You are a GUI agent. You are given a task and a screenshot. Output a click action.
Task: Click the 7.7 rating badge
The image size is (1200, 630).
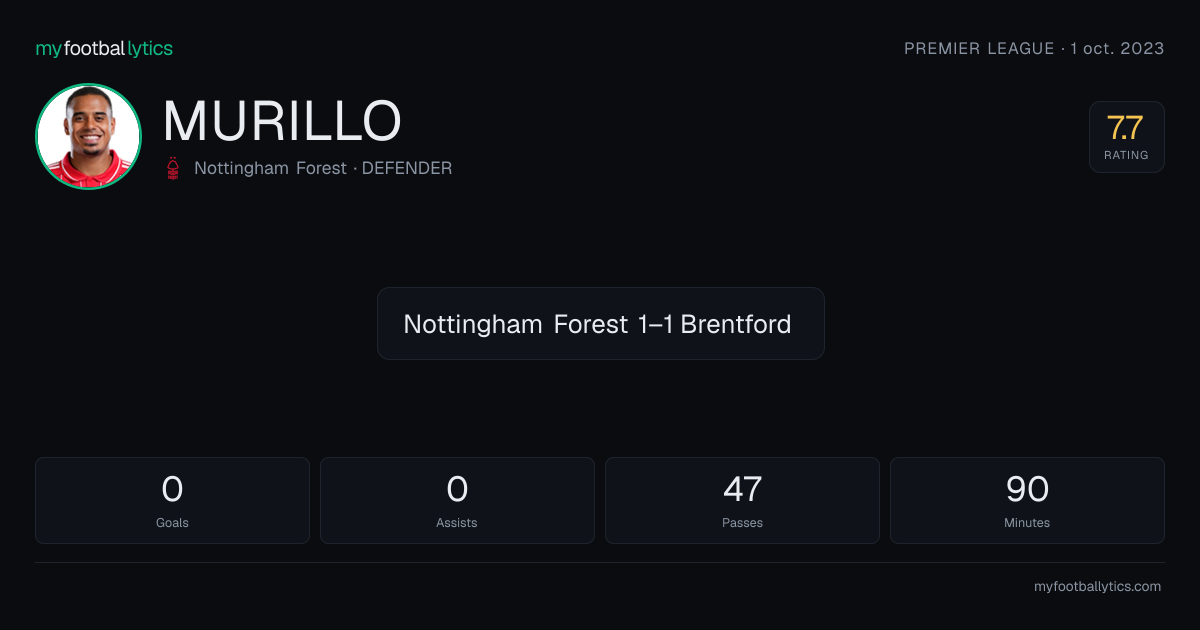click(x=1126, y=137)
